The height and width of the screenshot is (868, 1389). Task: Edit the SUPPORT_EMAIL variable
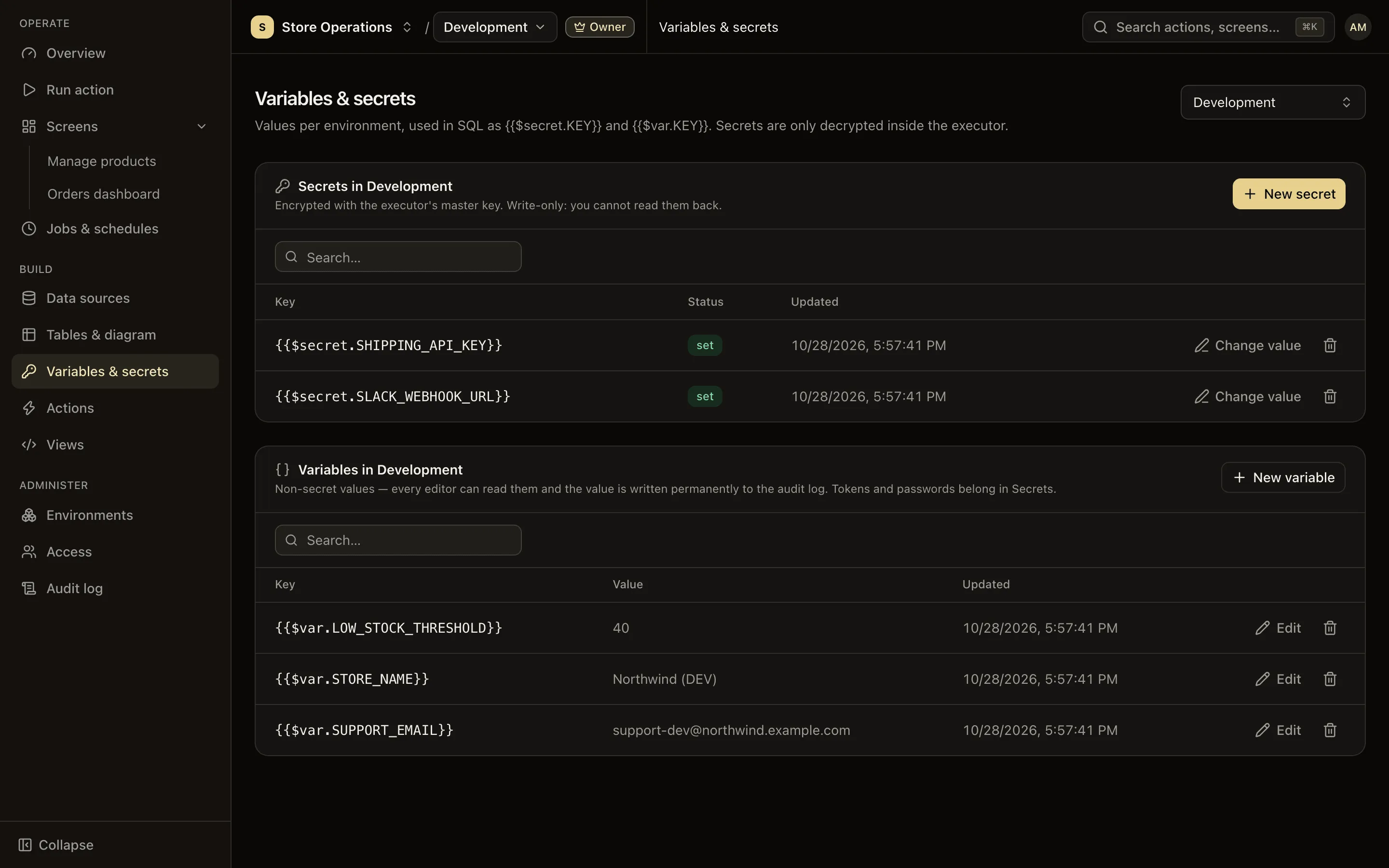[x=1278, y=730]
